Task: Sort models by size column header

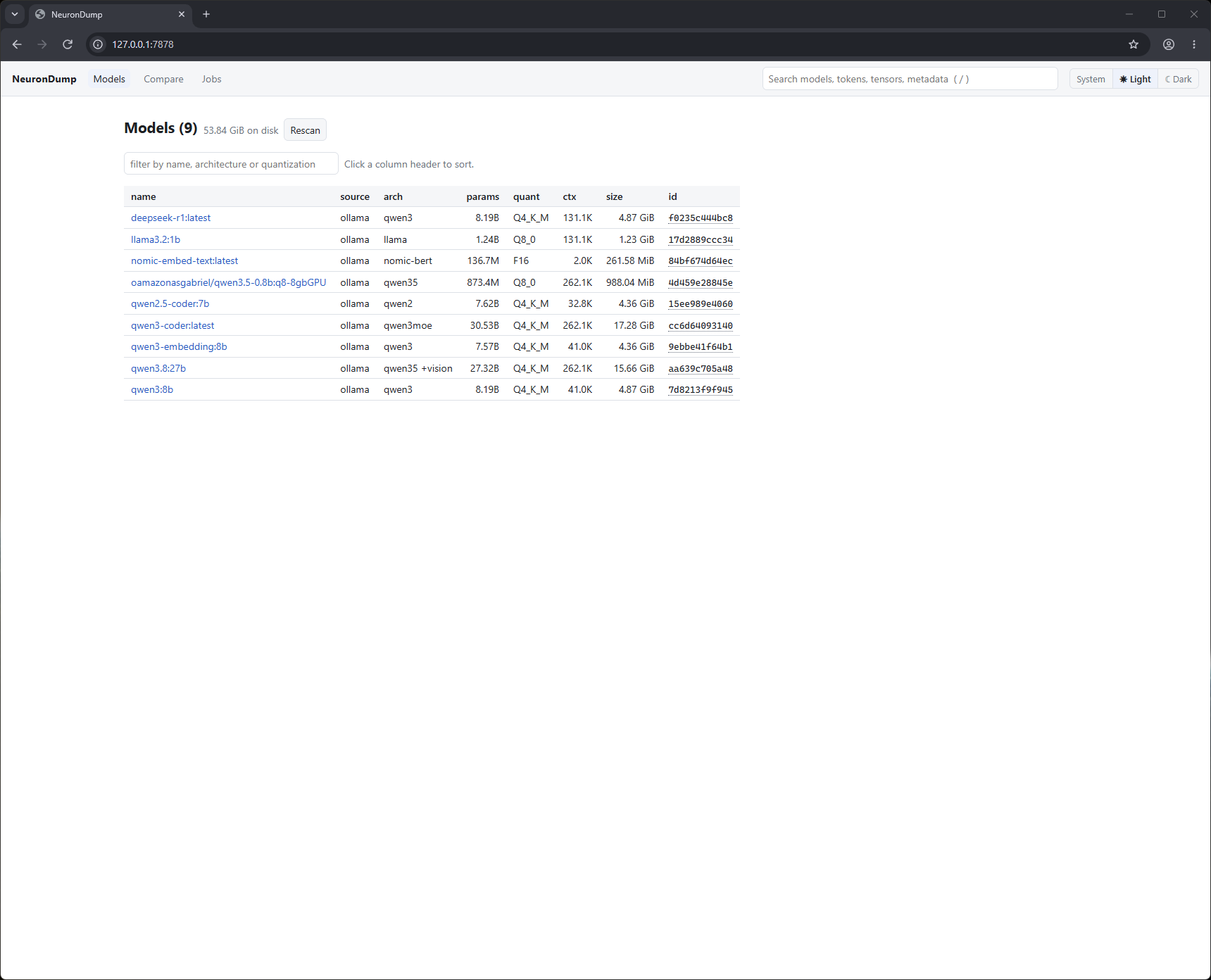Action: (614, 196)
